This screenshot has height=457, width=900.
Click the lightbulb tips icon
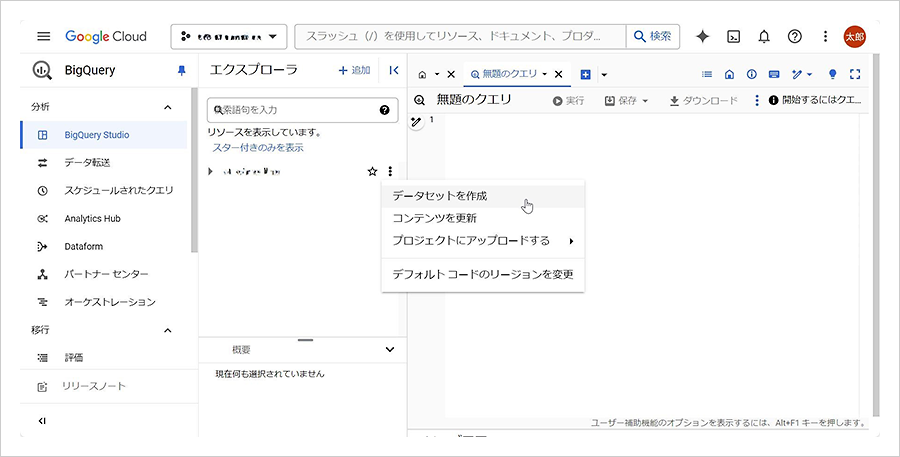click(833, 74)
